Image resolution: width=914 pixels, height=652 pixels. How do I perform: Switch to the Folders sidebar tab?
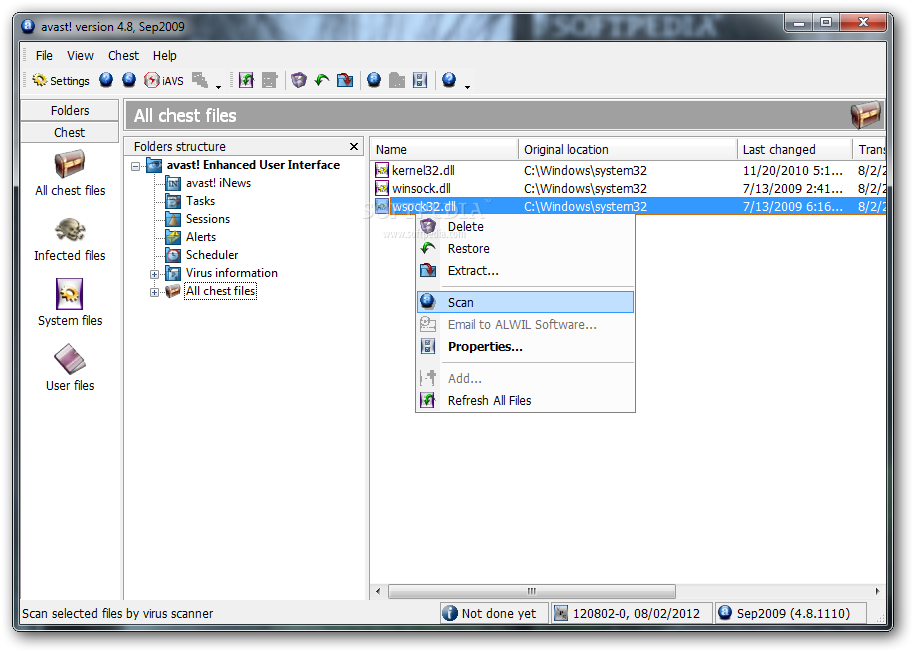click(x=70, y=110)
